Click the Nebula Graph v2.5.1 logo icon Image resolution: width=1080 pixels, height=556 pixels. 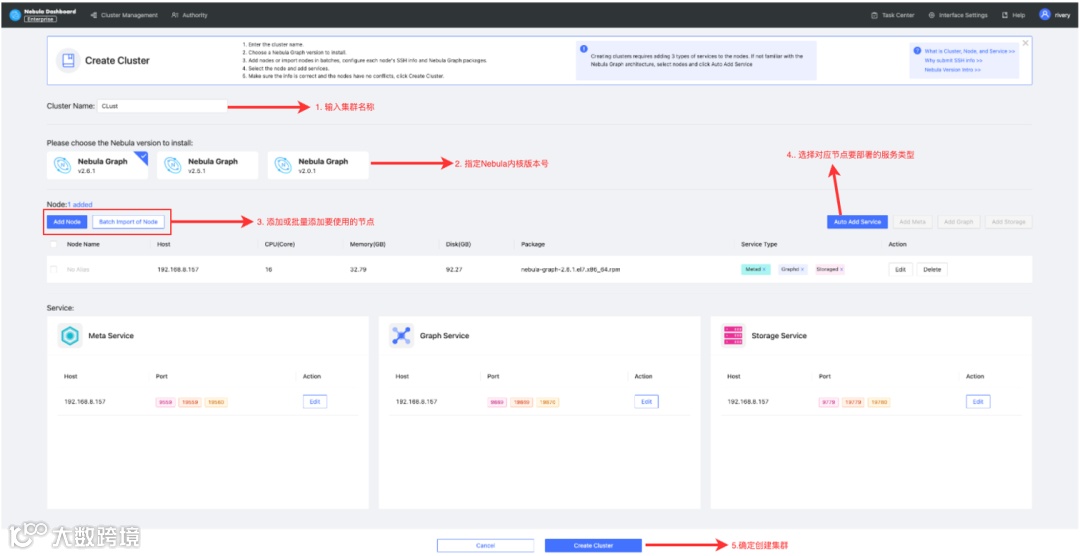173,165
